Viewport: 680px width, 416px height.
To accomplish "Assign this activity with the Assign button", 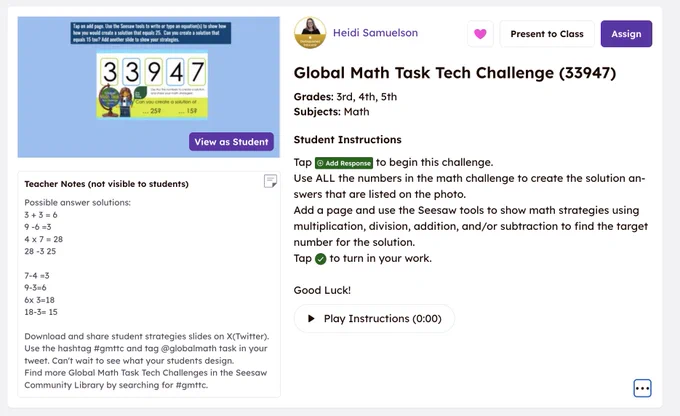I will [x=626, y=34].
